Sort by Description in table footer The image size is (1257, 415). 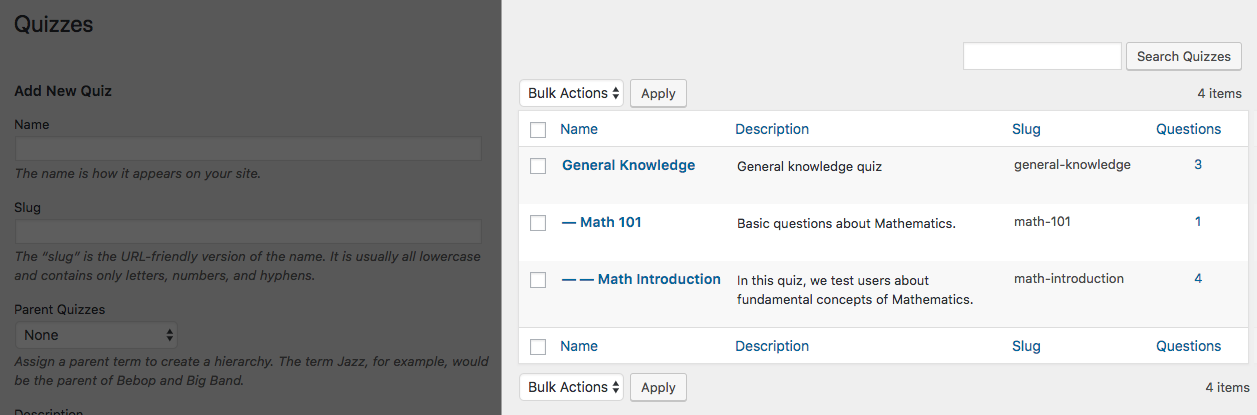click(x=772, y=346)
